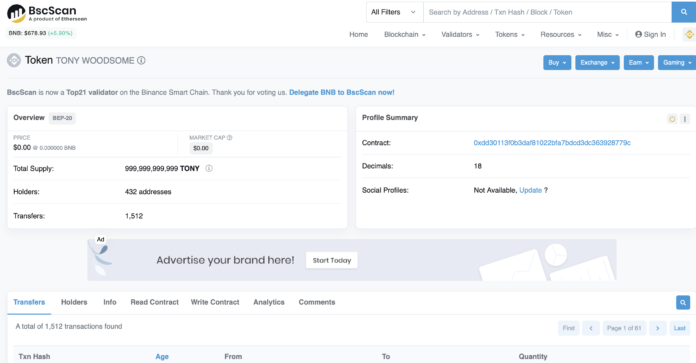The height and width of the screenshot is (363, 696).
Task: Click the BNB price badge
Action: point(40,33)
